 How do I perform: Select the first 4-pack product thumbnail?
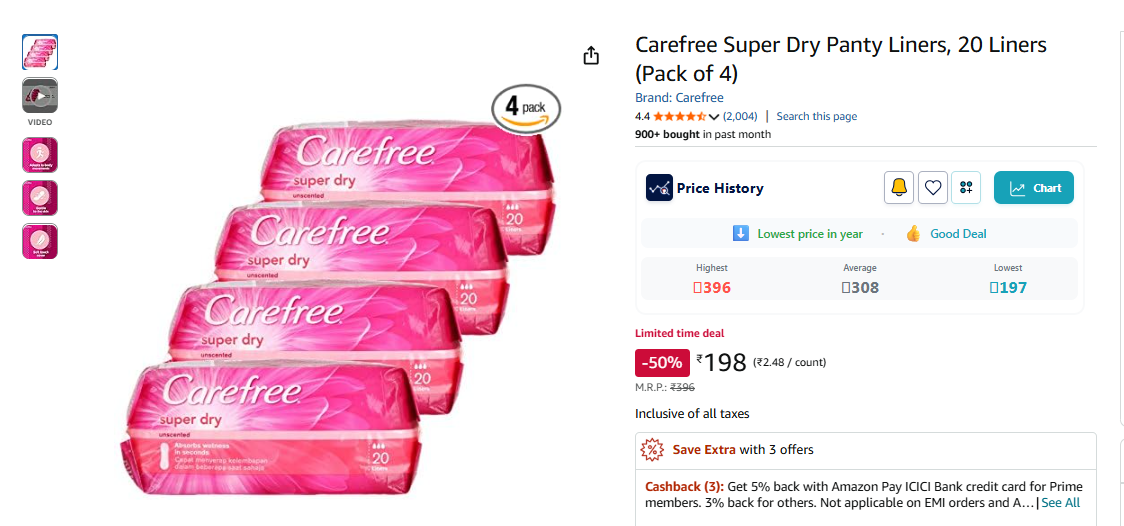(x=40, y=52)
